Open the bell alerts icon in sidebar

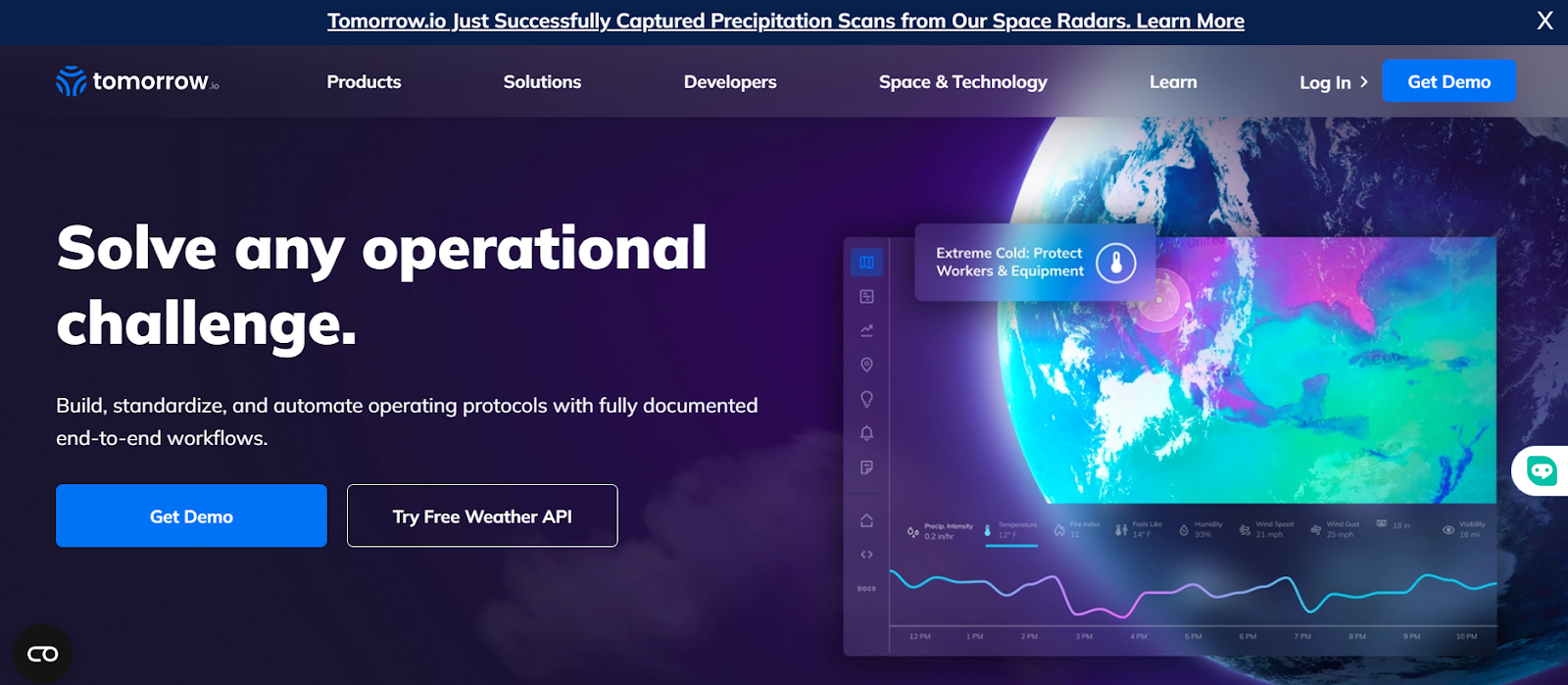tap(866, 433)
